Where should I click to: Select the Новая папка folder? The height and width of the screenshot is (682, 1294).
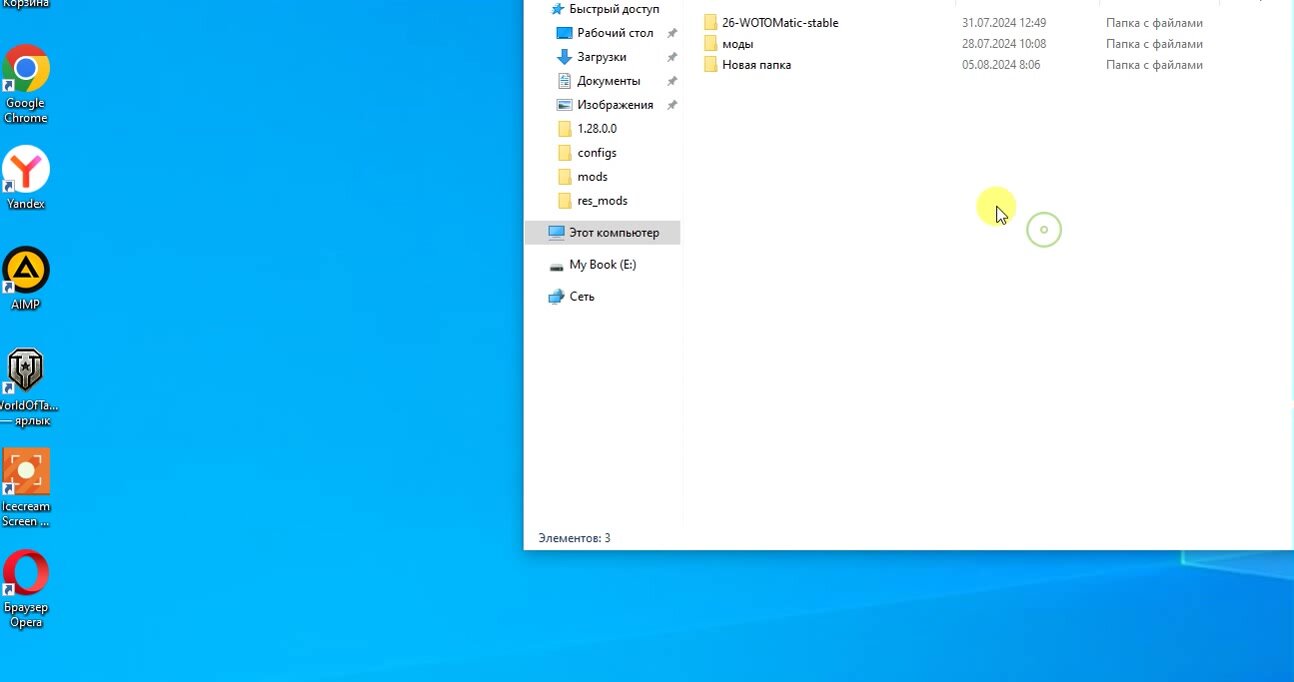tap(756, 65)
